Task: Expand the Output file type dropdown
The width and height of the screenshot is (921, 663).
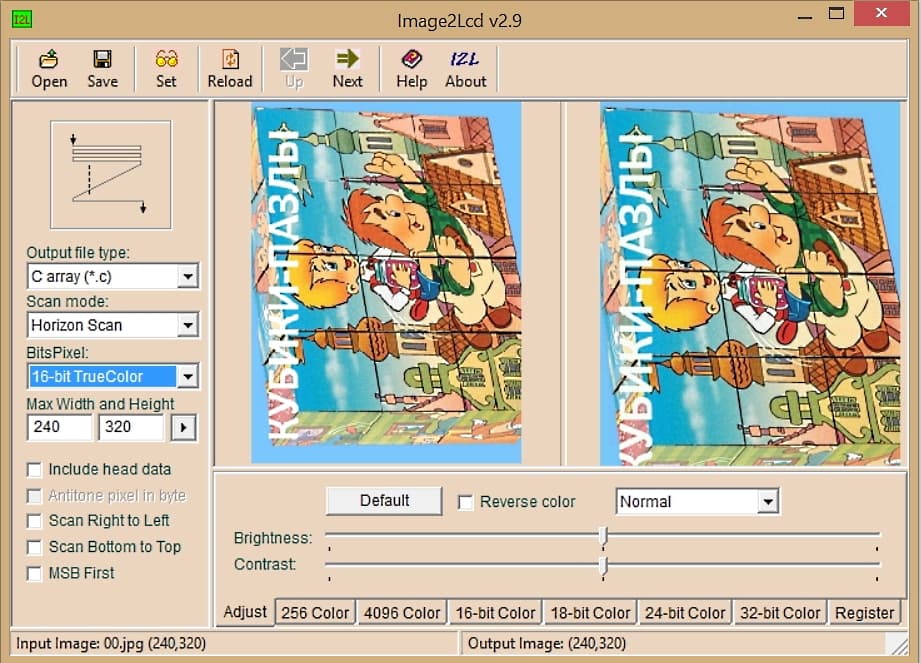Action: pos(187,276)
